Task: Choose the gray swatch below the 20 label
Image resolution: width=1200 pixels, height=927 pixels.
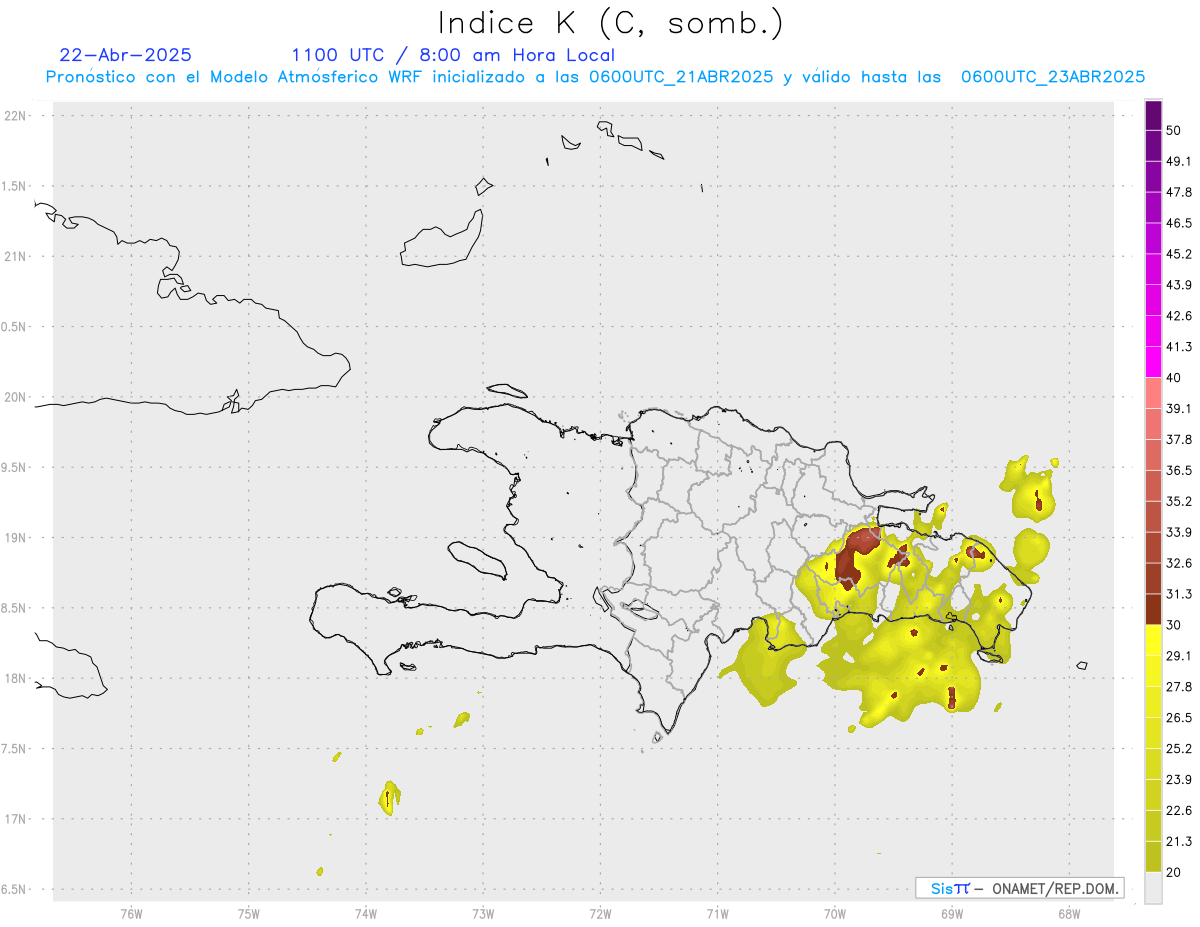Action: click(x=1153, y=887)
